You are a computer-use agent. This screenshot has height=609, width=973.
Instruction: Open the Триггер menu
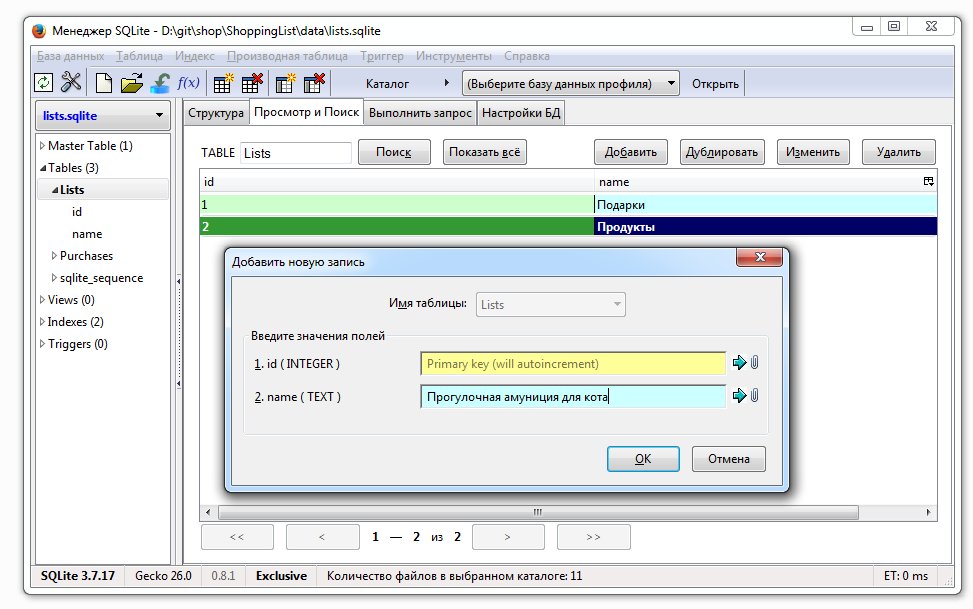tap(382, 56)
